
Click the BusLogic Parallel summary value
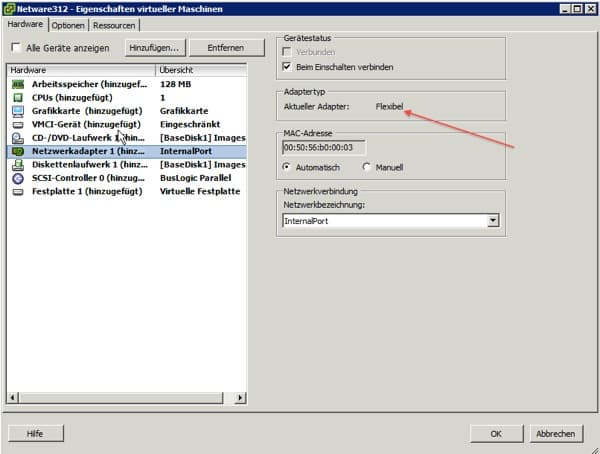coord(196,178)
